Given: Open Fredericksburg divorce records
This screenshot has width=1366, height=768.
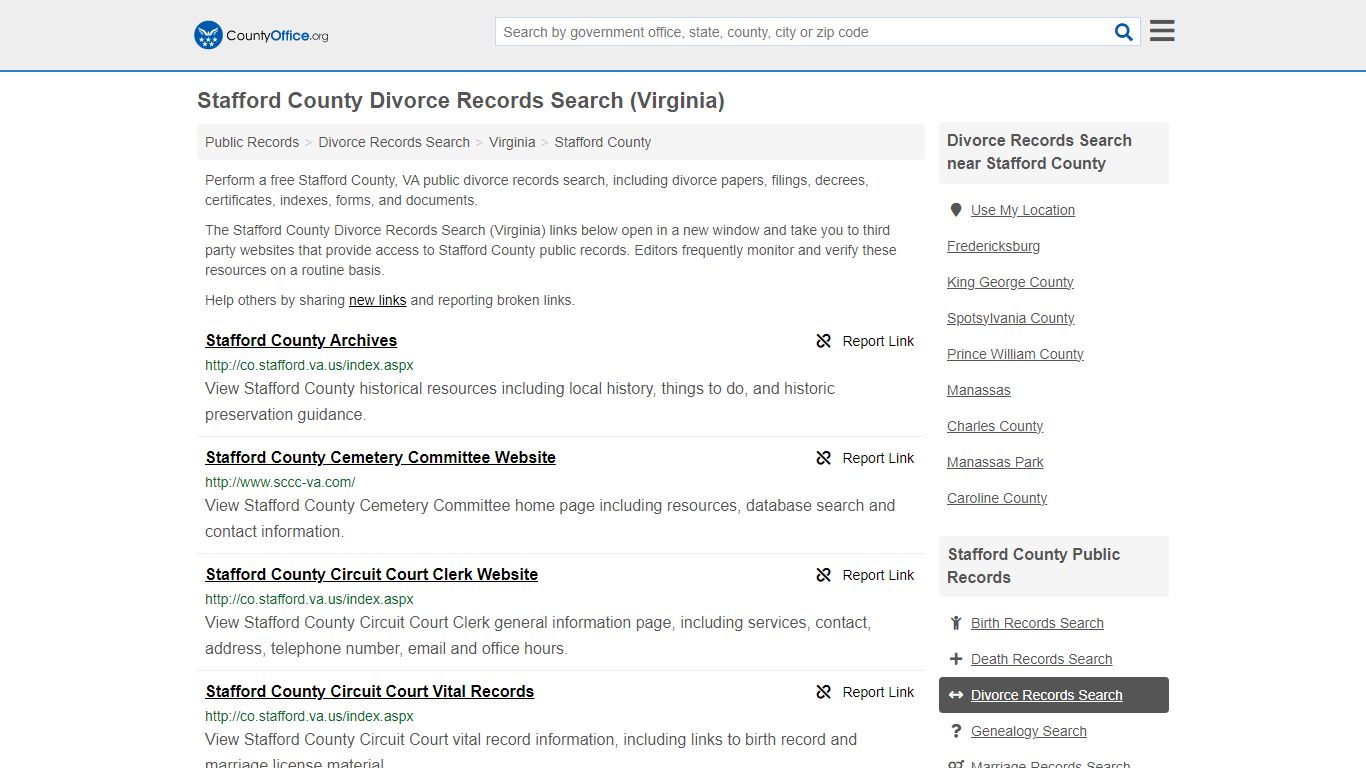Looking at the screenshot, I should pyautogui.click(x=993, y=246).
